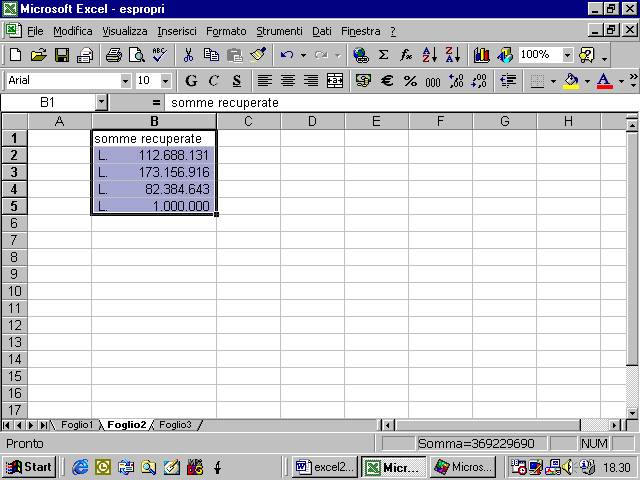Sort ascending A to Z
This screenshot has width=640, height=480.
pos(429,55)
